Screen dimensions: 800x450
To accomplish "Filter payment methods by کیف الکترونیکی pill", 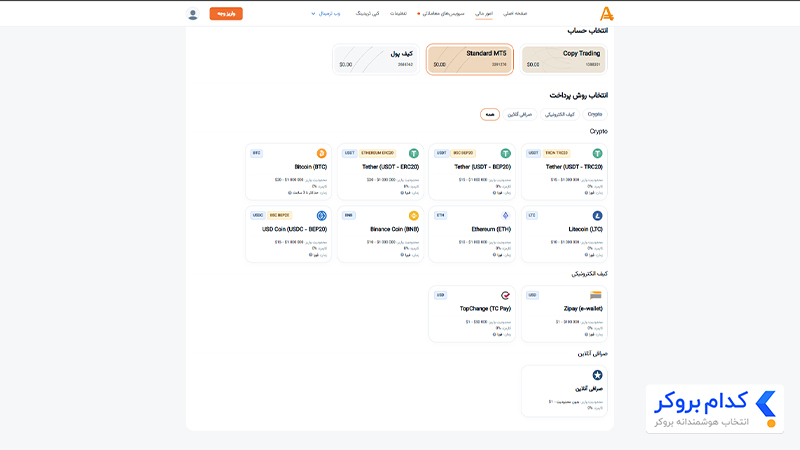I will click(x=559, y=114).
